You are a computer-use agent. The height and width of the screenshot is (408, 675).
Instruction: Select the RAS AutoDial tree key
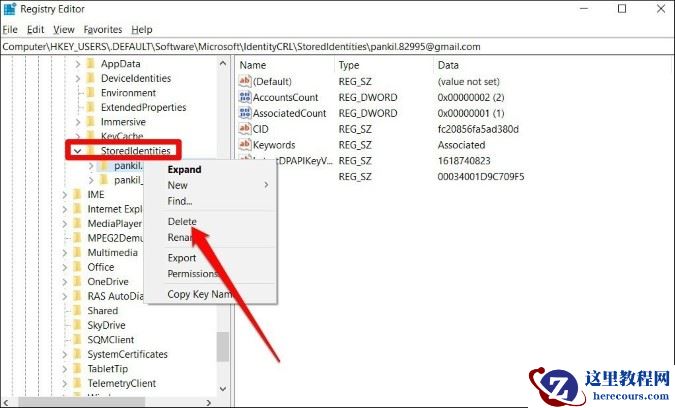click(115, 296)
